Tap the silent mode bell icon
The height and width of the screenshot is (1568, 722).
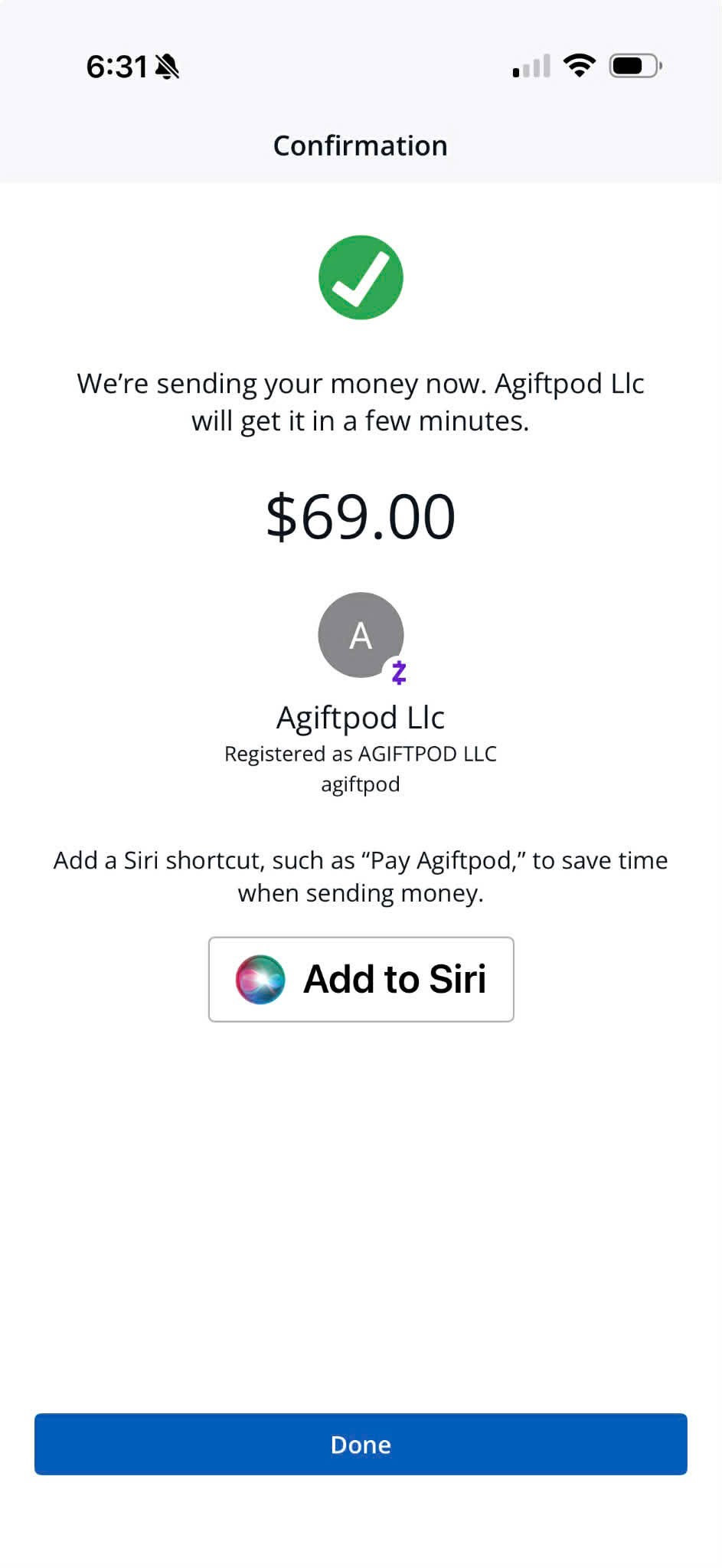tap(167, 67)
